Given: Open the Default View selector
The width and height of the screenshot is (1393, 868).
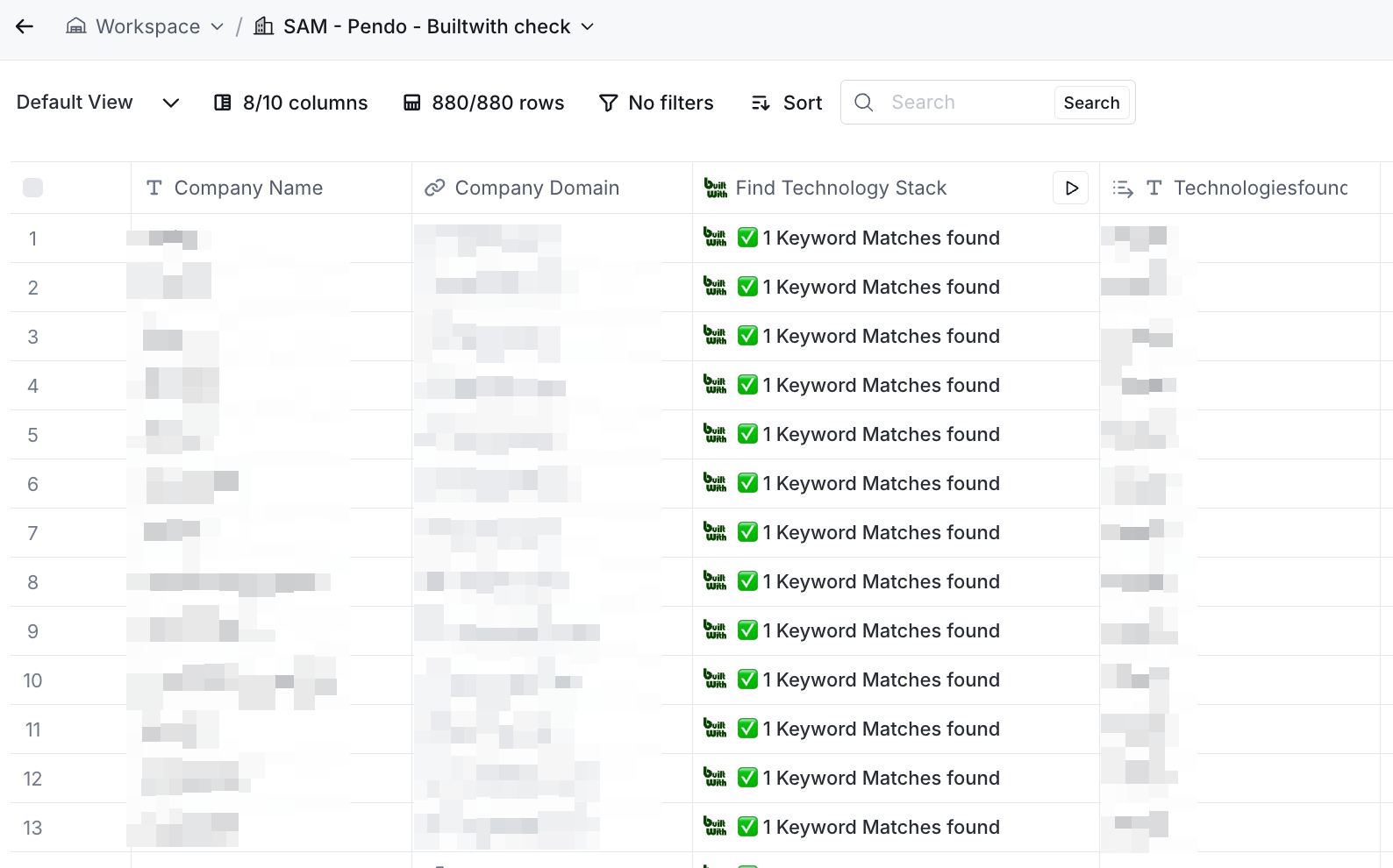Looking at the screenshot, I should click(x=98, y=103).
